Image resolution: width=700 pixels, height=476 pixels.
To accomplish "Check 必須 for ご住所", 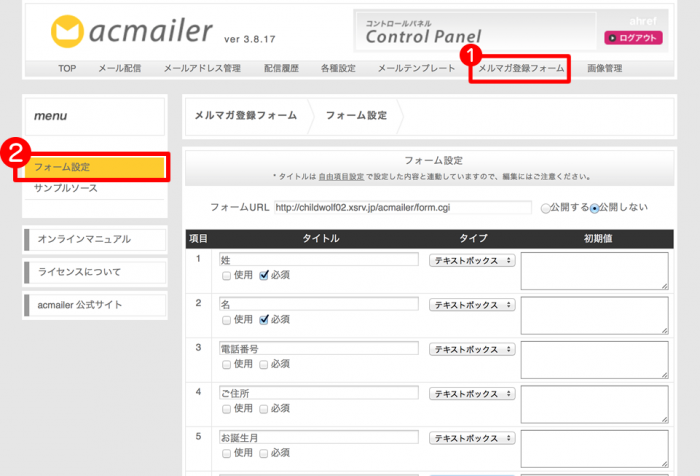I will (x=263, y=409).
